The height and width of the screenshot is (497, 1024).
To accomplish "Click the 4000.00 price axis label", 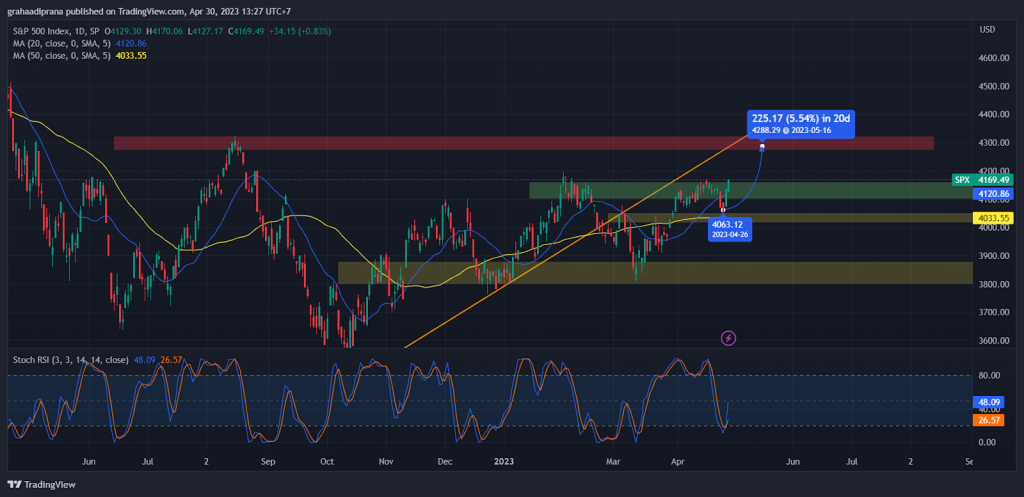I will (x=994, y=228).
